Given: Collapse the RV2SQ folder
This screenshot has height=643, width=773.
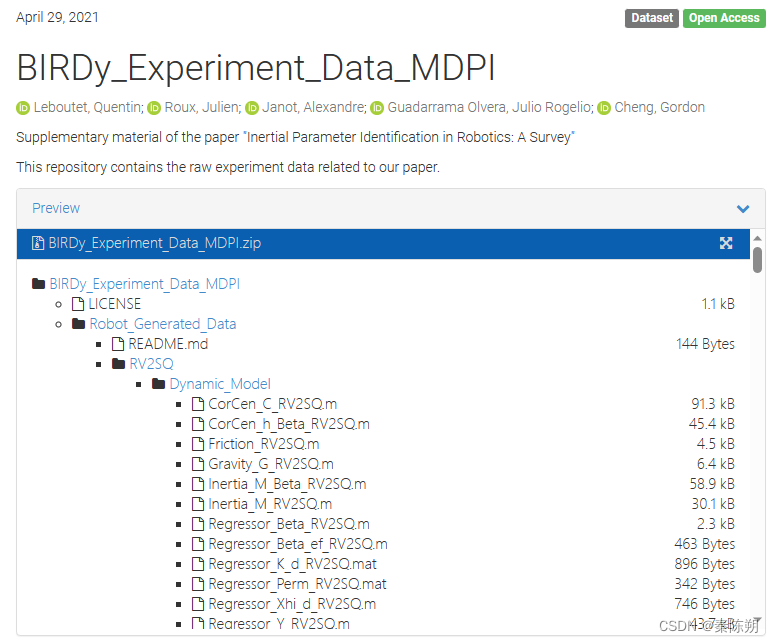Looking at the screenshot, I should [x=151, y=364].
